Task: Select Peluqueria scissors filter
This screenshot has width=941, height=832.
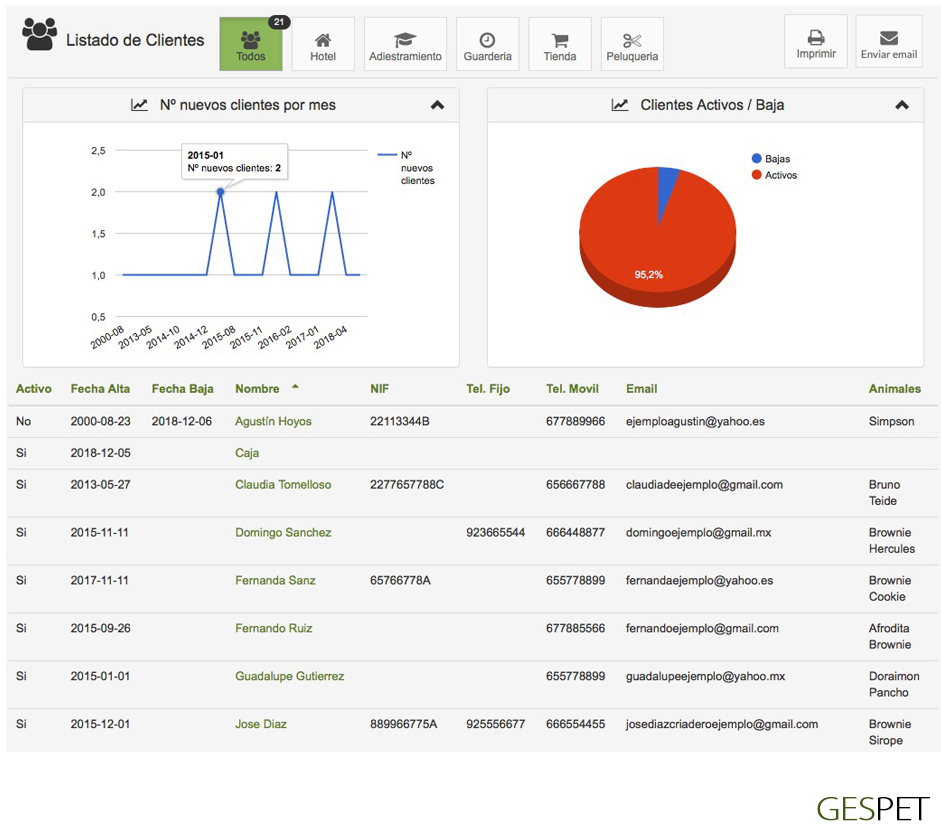Action: point(632,44)
